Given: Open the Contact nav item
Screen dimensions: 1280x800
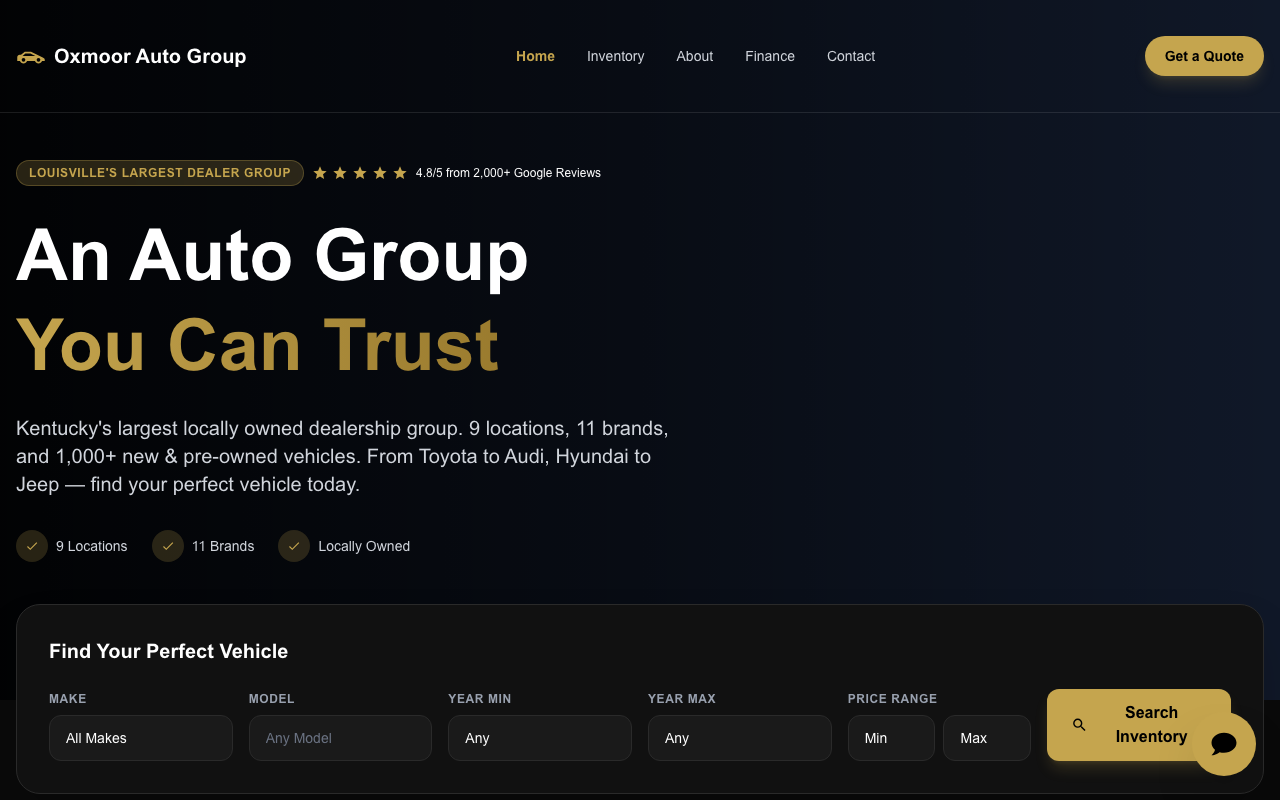Looking at the screenshot, I should click(851, 56).
